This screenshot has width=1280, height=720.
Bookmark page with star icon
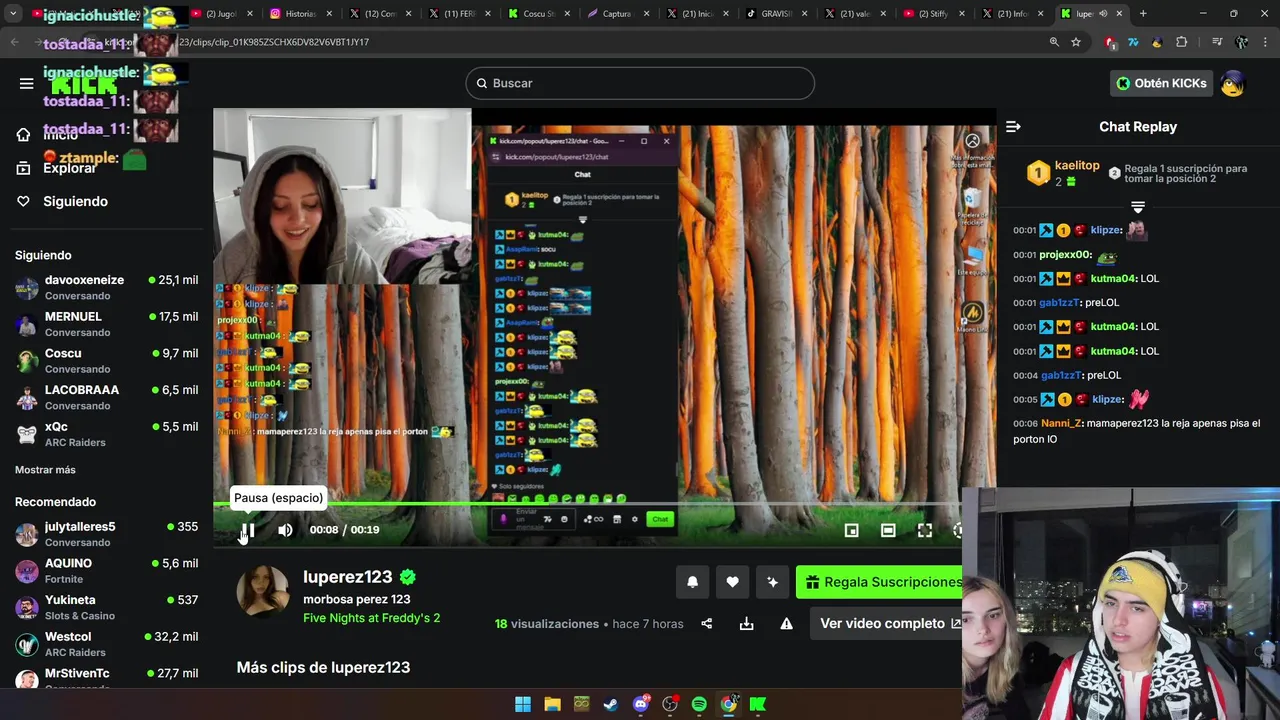(1076, 42)
